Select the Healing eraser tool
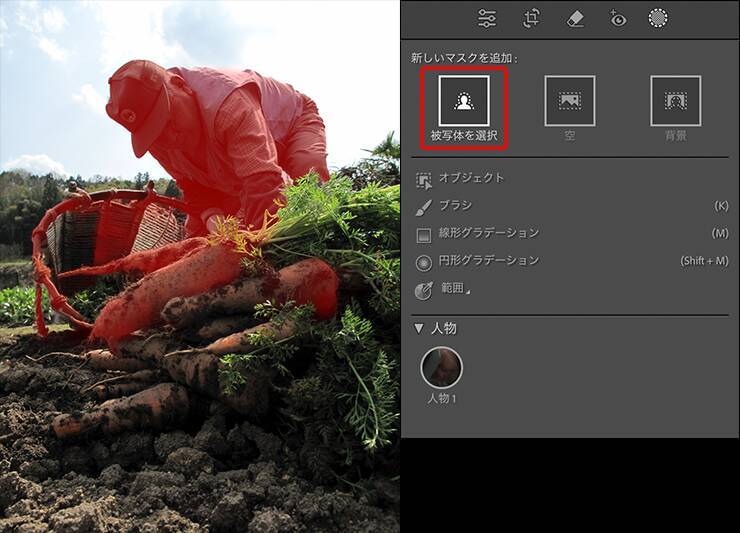The image size is (740, 533). tap(575, 18)
